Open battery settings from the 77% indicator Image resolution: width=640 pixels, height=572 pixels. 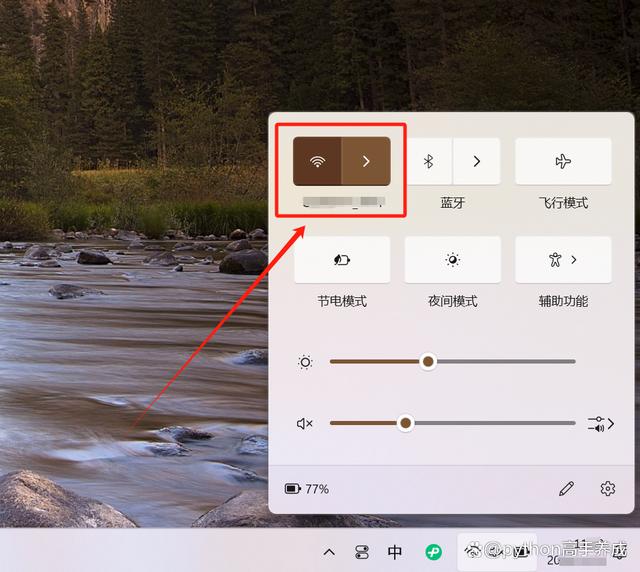pyautogui.click(x=307, y=489)
